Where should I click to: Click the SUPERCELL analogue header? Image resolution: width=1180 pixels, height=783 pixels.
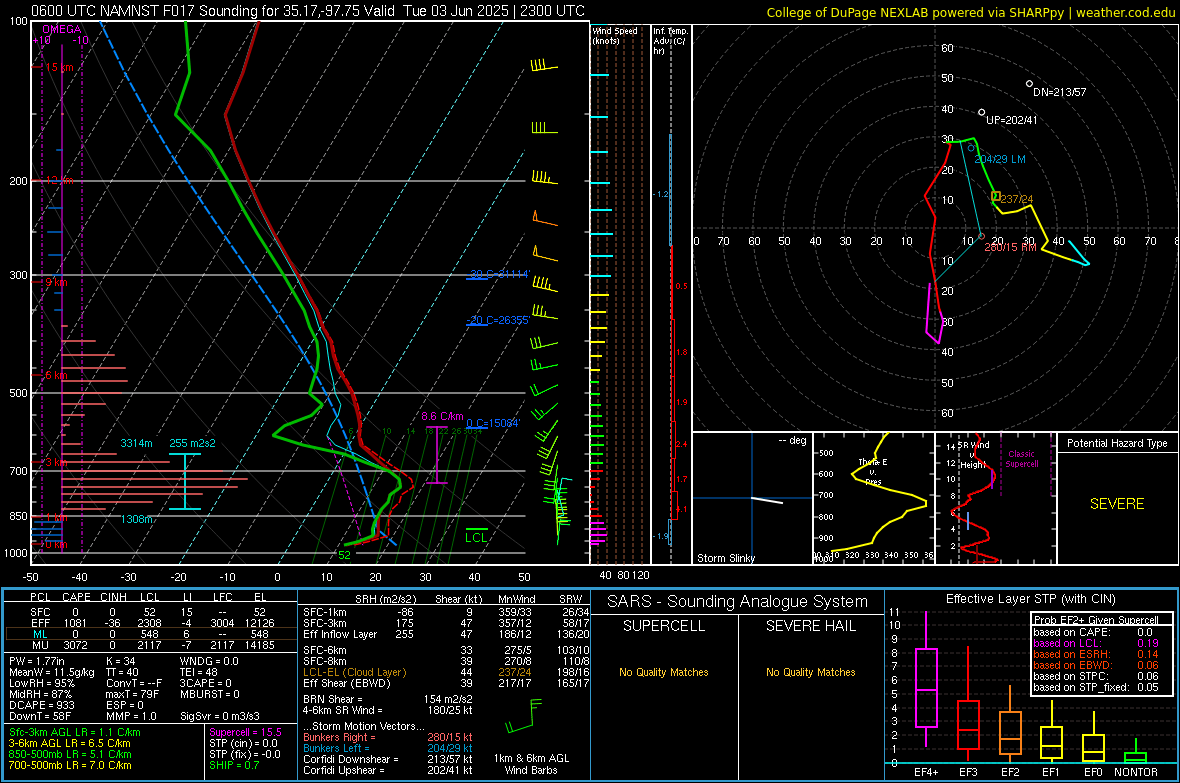click(664, 626)
